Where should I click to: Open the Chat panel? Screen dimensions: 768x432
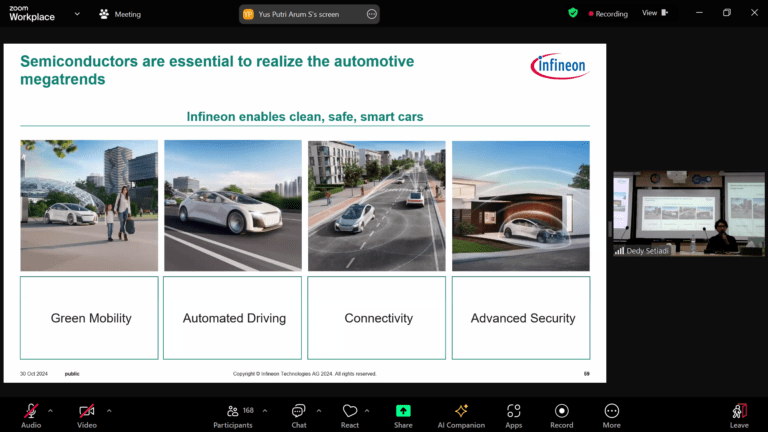(298, 411)
